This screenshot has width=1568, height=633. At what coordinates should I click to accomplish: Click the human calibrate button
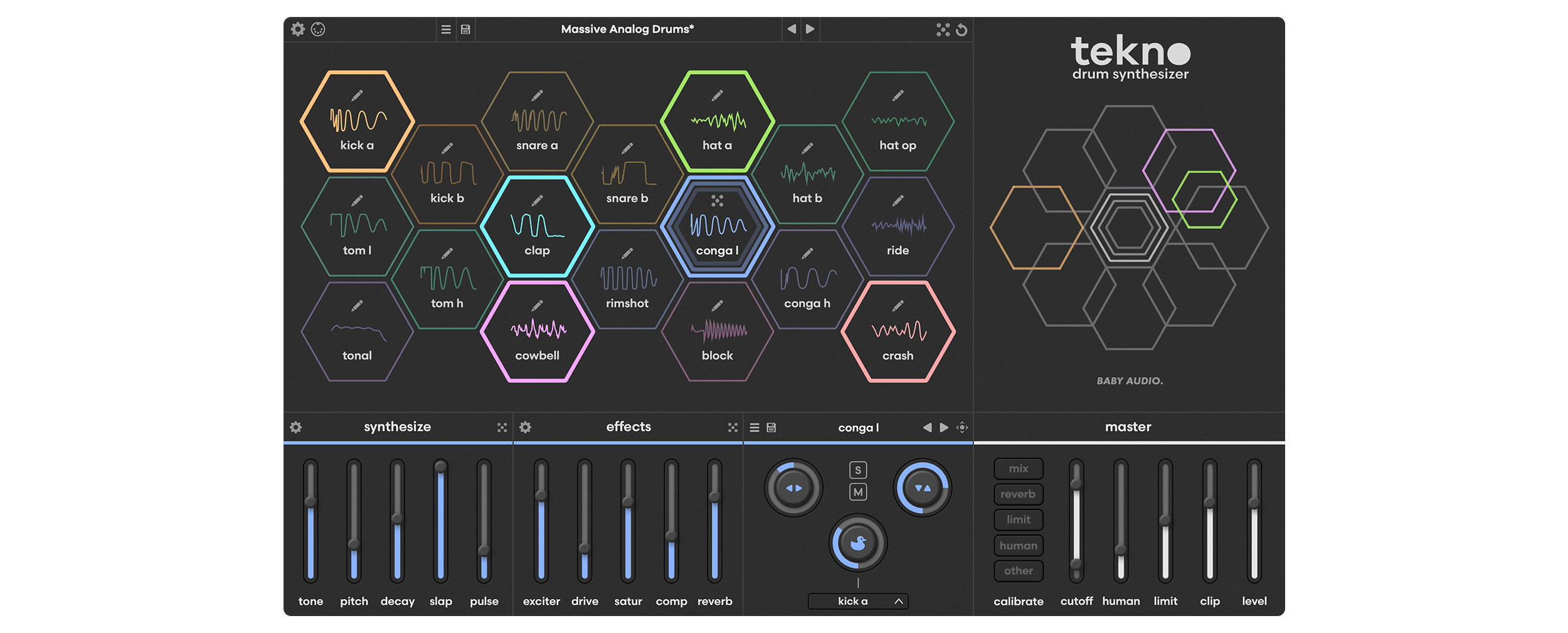[1018, 546]
